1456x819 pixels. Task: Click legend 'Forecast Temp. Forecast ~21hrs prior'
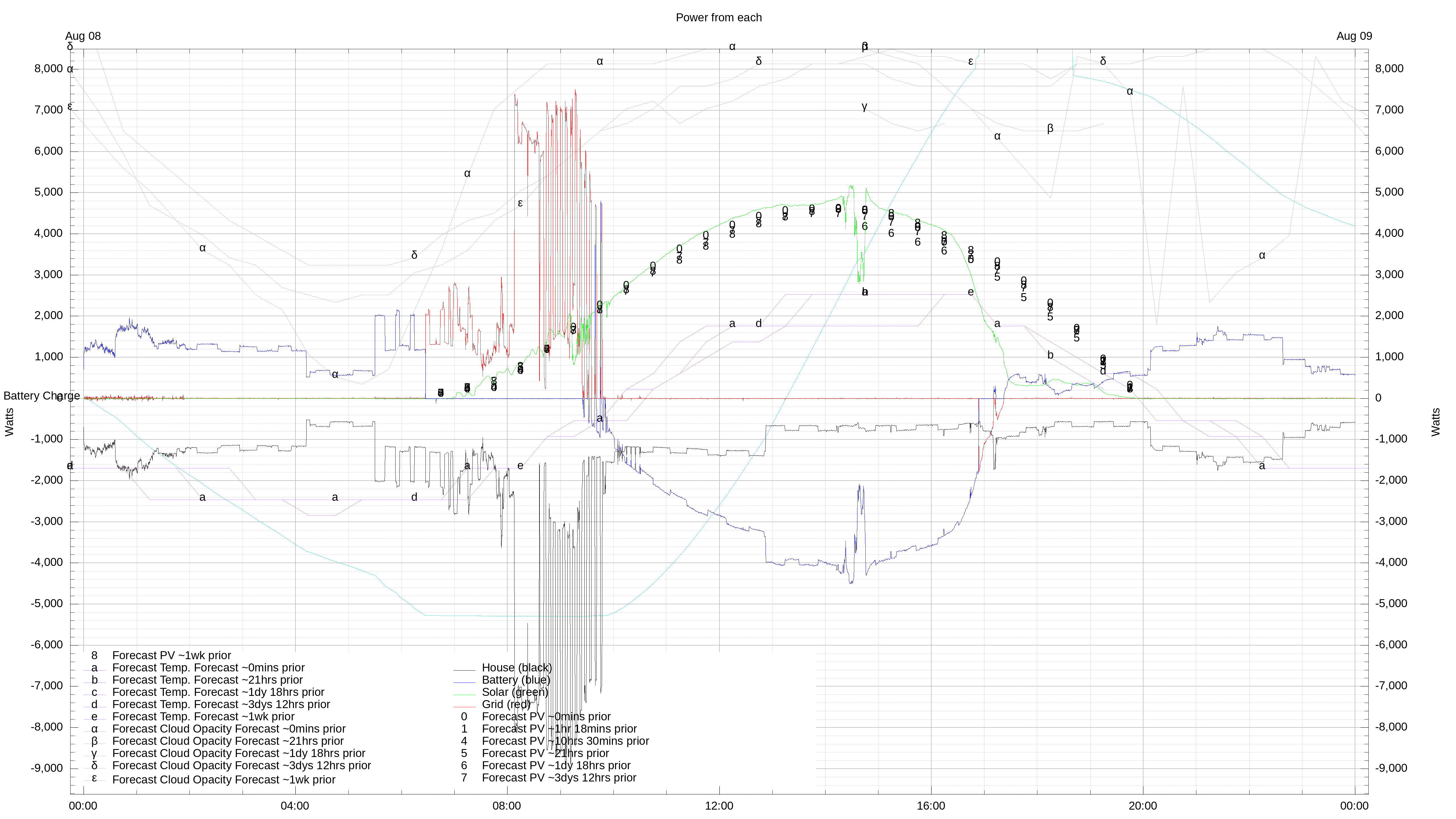207,680
